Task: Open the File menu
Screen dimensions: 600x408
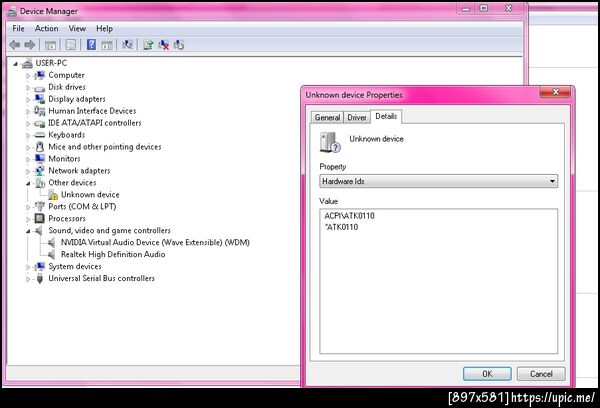Action: pos(18,29)
